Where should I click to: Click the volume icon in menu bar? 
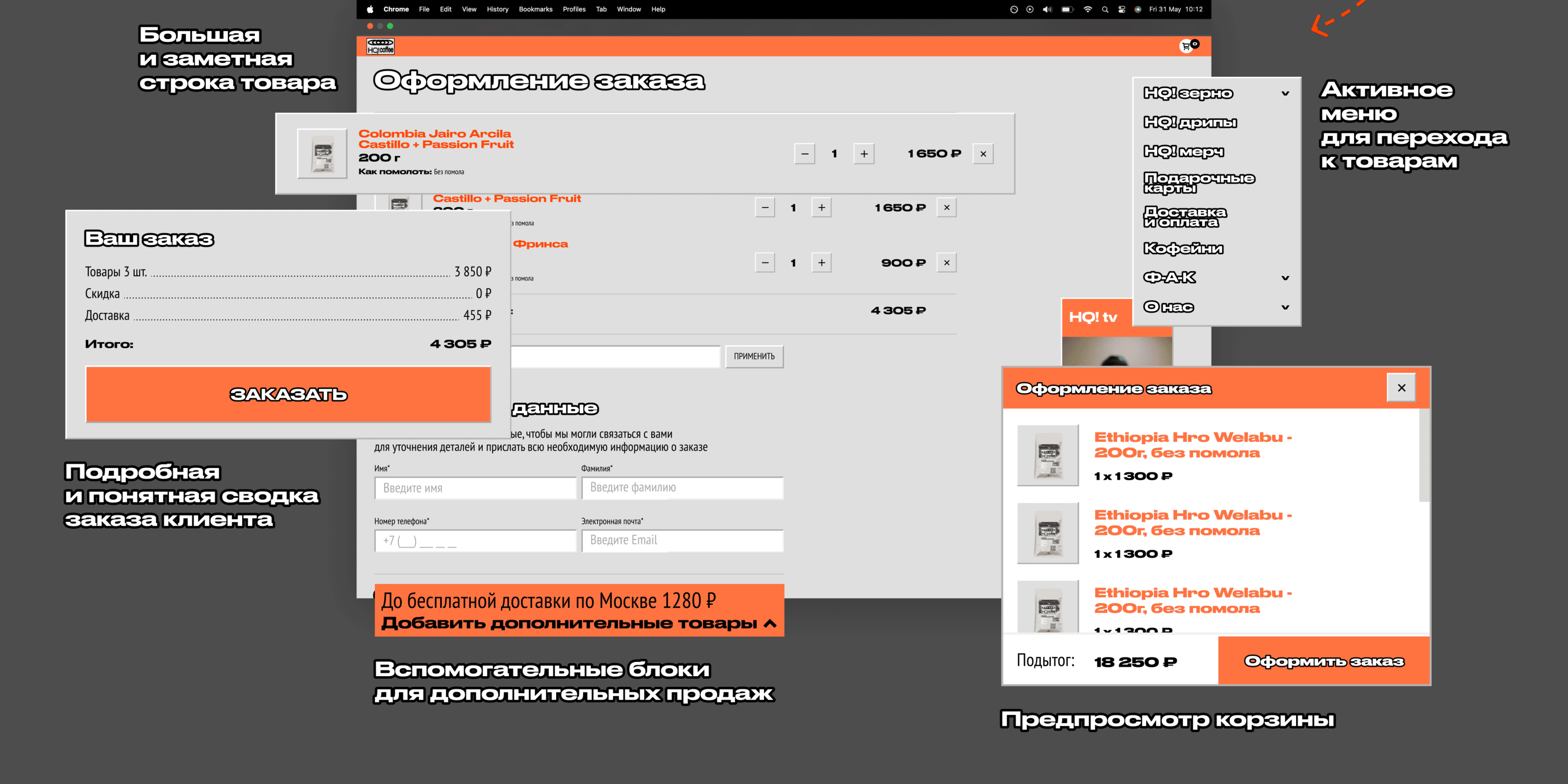1047,9
